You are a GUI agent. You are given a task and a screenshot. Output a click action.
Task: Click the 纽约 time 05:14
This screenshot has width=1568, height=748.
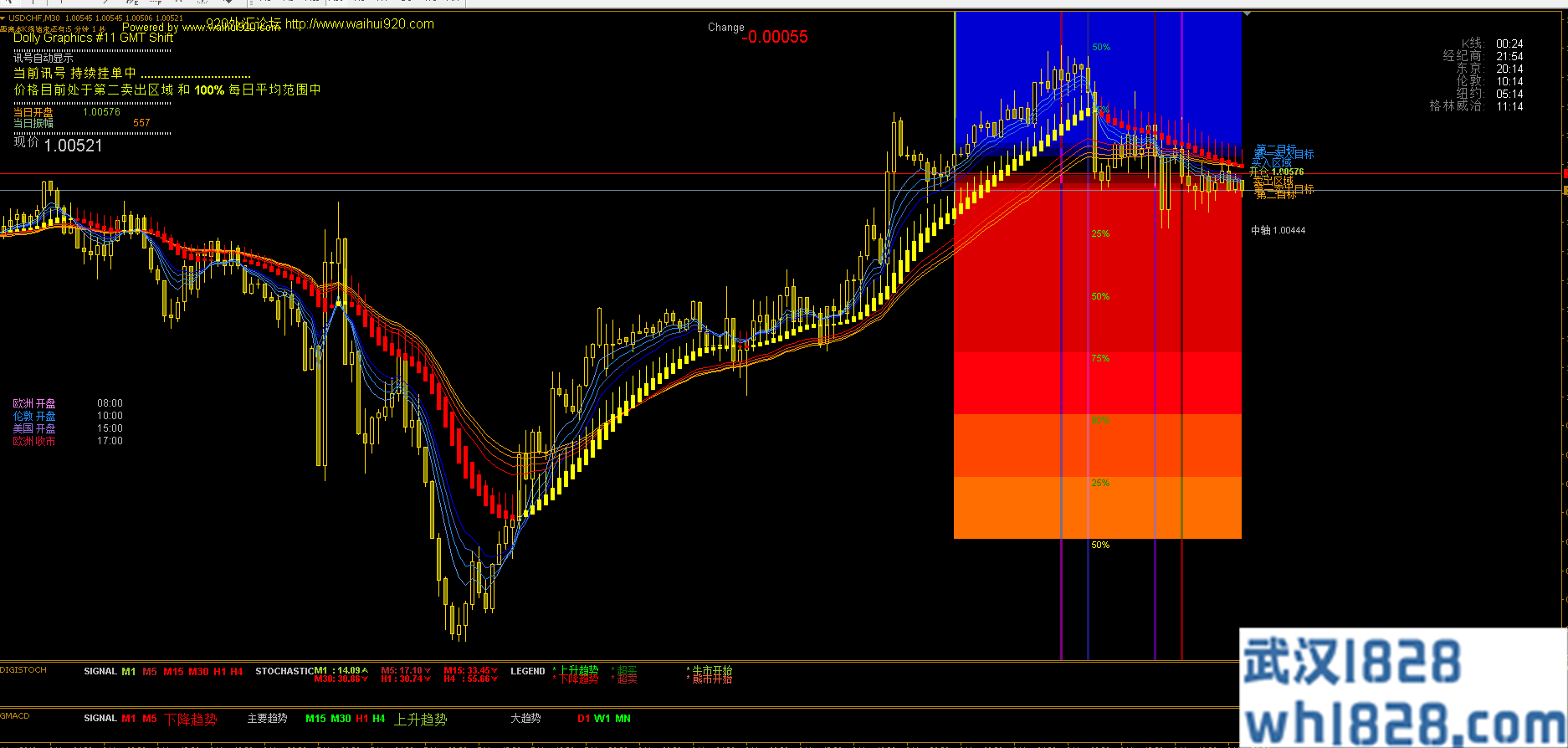tap(1509, 94)
